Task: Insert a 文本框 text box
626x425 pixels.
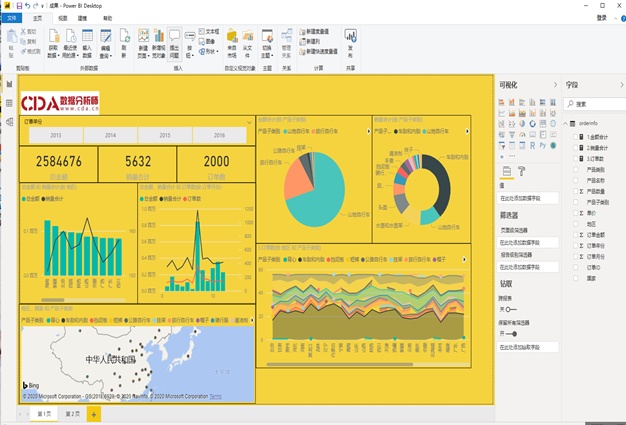Action: coord(209,31)
